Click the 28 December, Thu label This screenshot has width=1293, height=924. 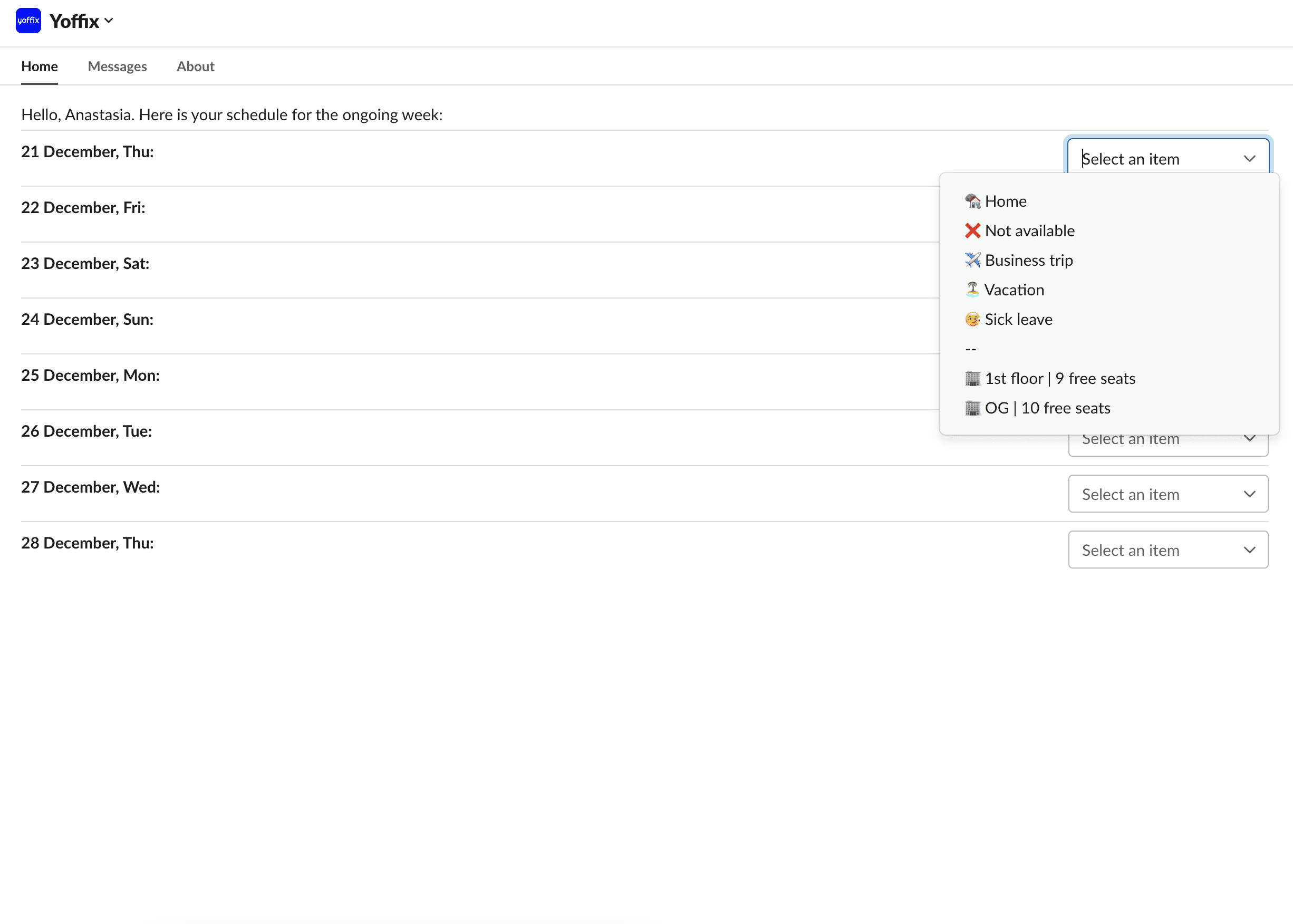coord(88,543)
